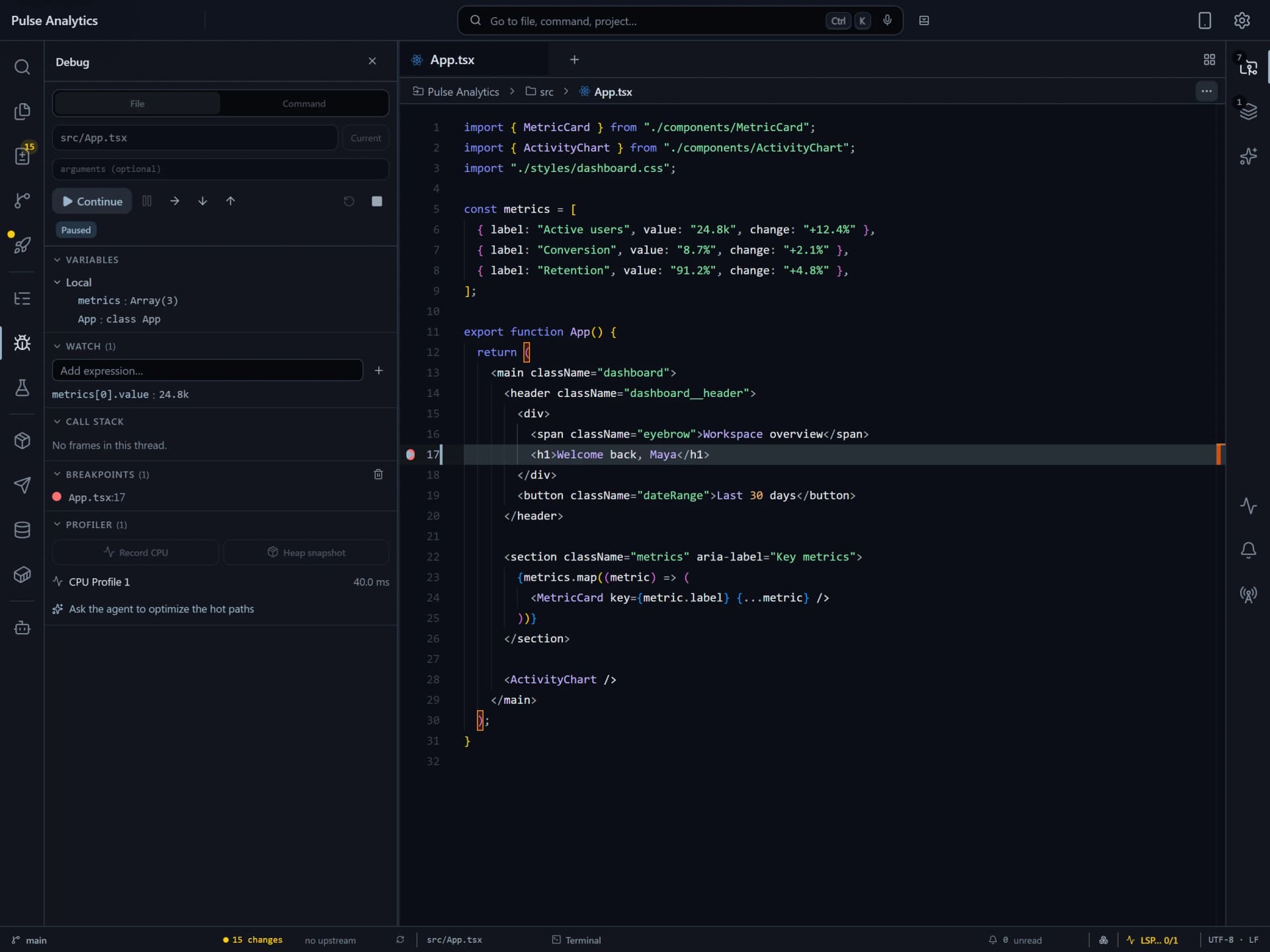Click the pause debug control
The width and height of the screenshot is (1270, 952).
(x=147, y=201)
